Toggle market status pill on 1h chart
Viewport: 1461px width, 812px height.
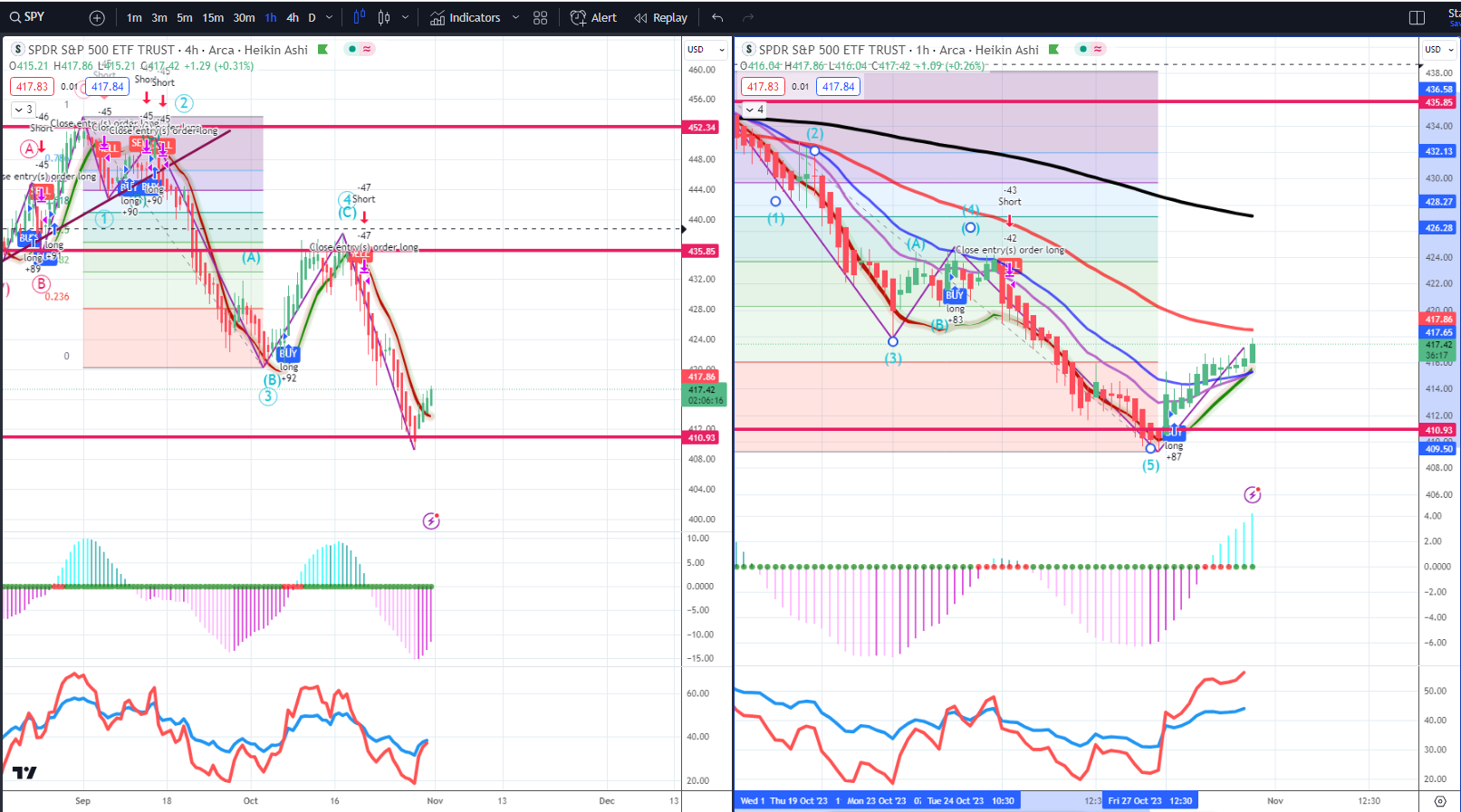[x=1091, y=50]
